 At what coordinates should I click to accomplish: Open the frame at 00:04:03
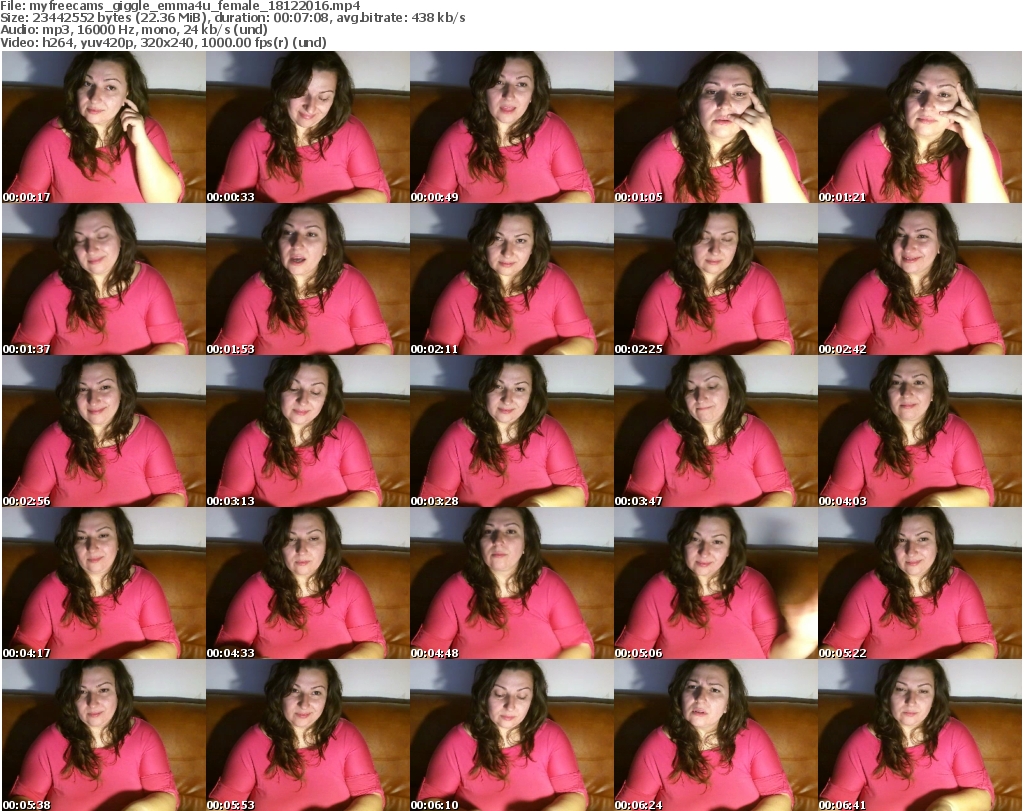(919, 431)
